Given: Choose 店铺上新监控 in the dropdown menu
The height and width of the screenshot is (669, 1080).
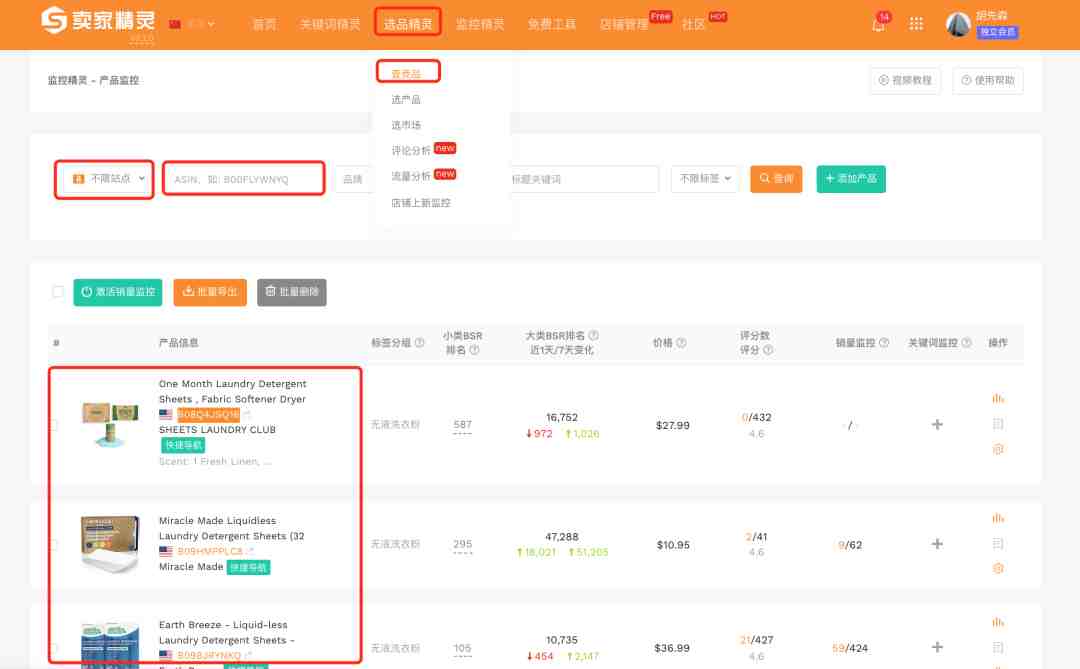Looking at the screenshot, I should click(421, 203).
